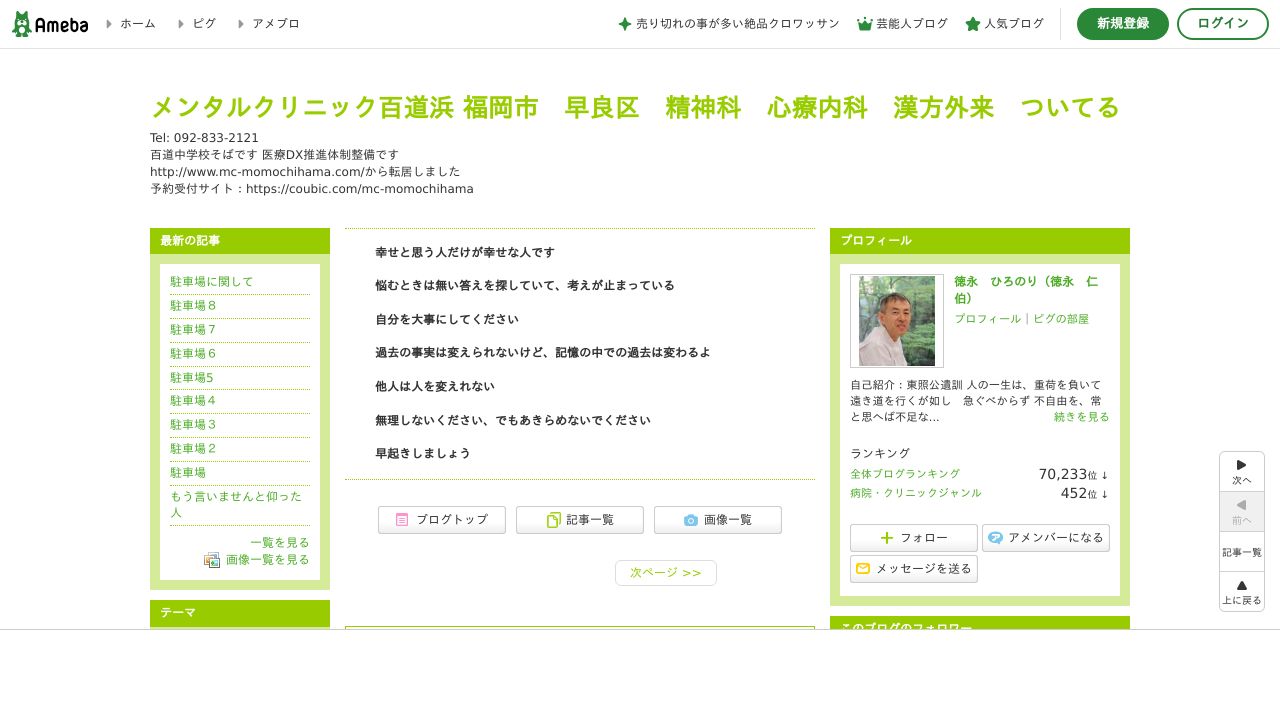Click the envelope icon on メッセージを送る
This screenshot has height=720, width=1280.
(x=864, y=569)
